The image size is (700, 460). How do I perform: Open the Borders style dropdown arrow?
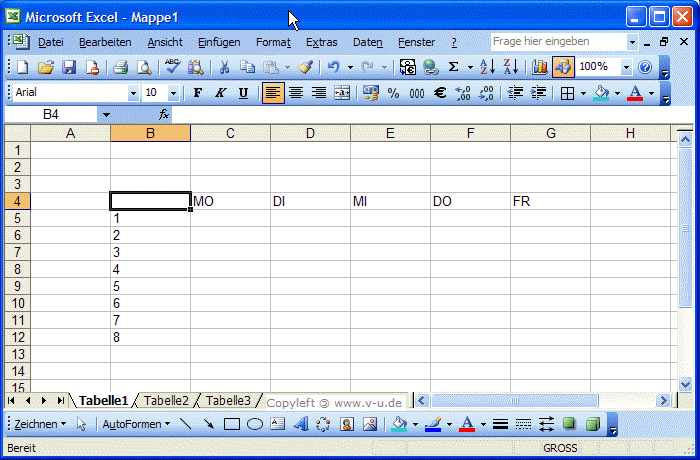(x=583, y=93)
